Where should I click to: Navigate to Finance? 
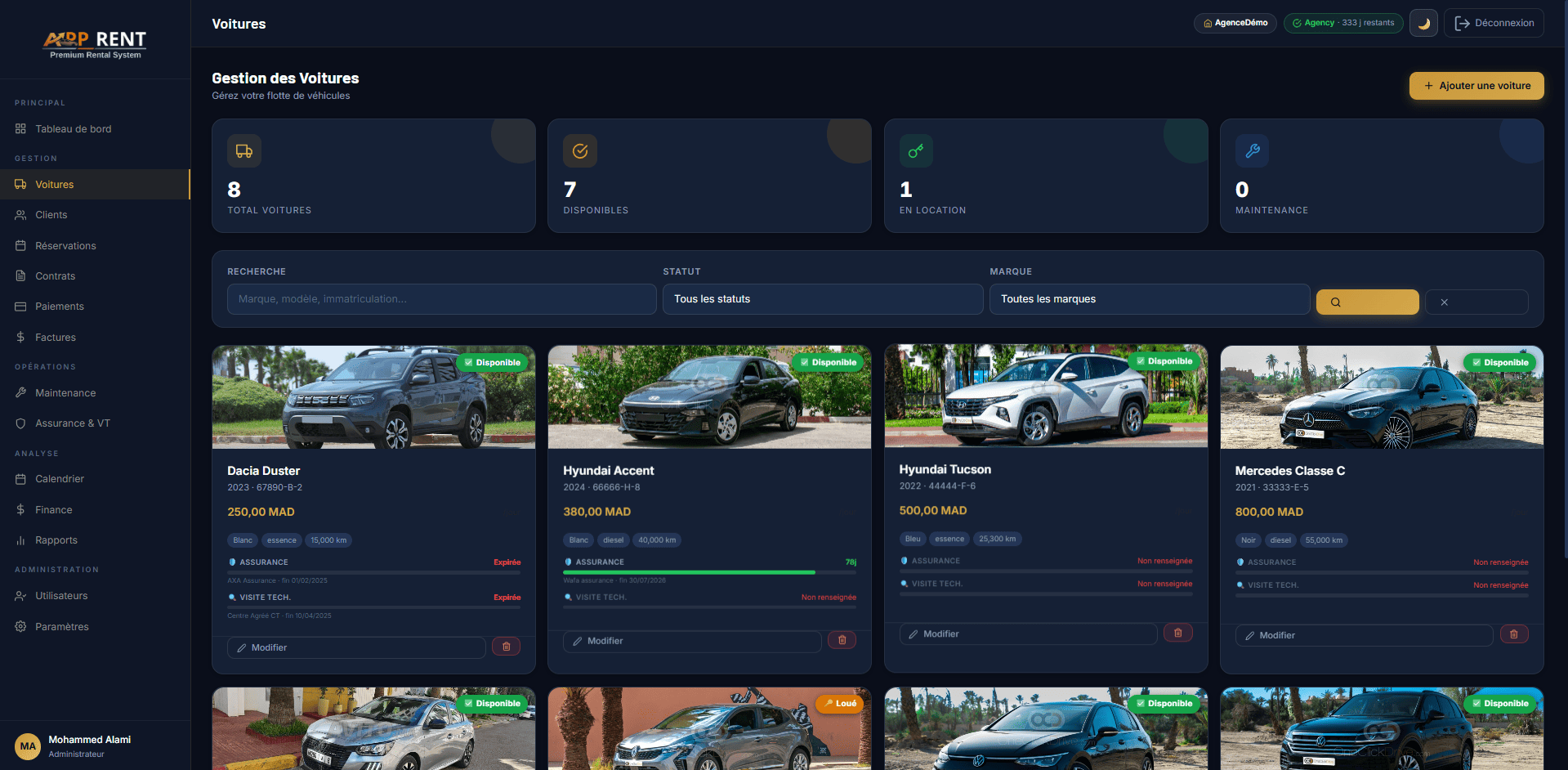point(95,510)
